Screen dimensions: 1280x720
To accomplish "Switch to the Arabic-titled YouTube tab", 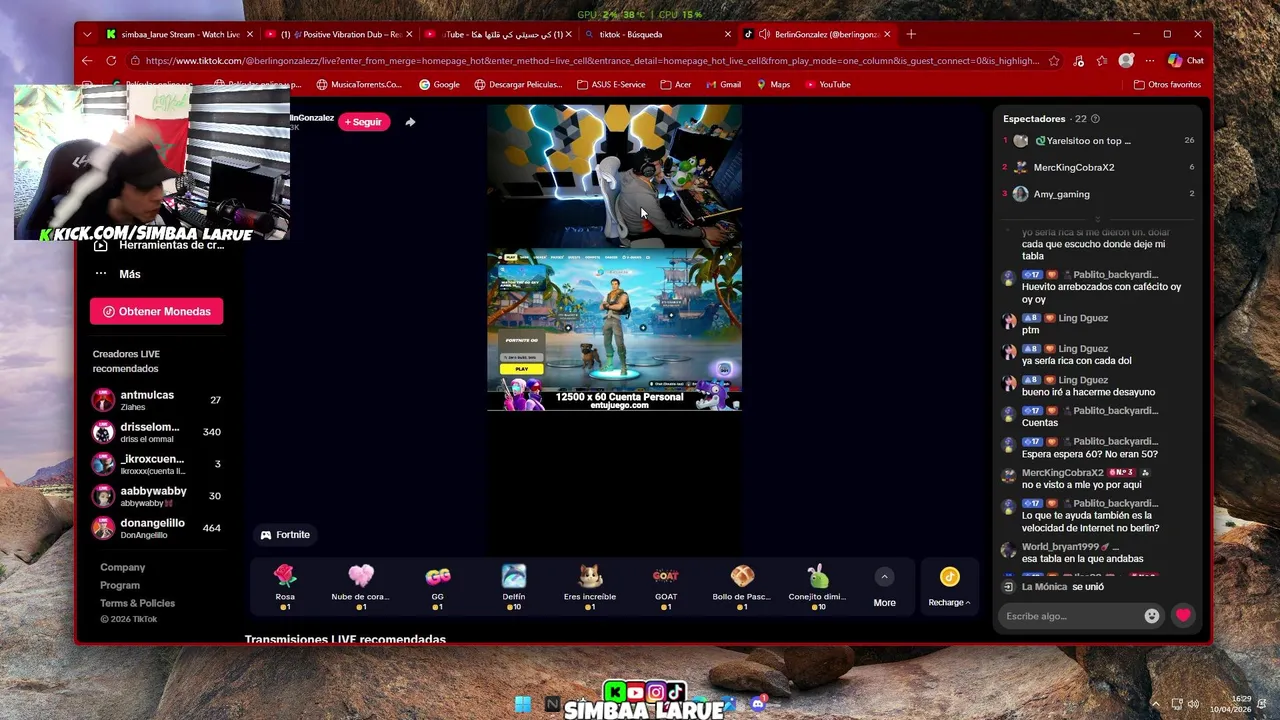I will (498, 34).
